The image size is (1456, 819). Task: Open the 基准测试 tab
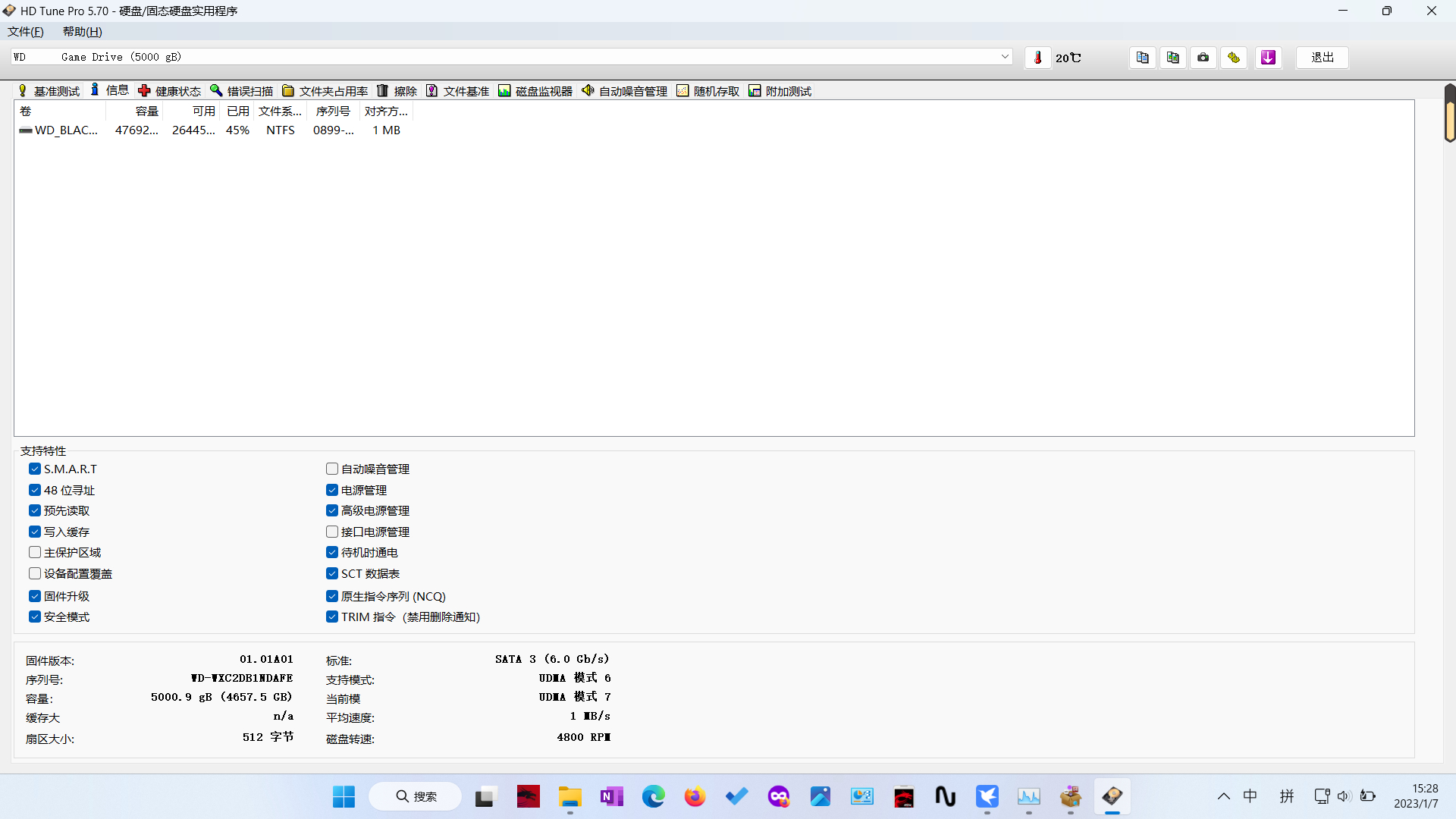[x=49, y=91]
